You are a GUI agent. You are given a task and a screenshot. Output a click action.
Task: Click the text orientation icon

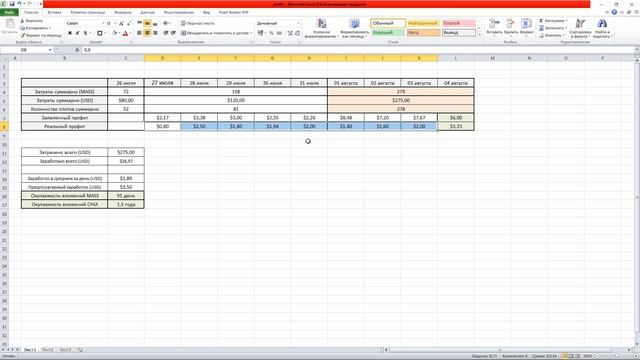(166, 24)
